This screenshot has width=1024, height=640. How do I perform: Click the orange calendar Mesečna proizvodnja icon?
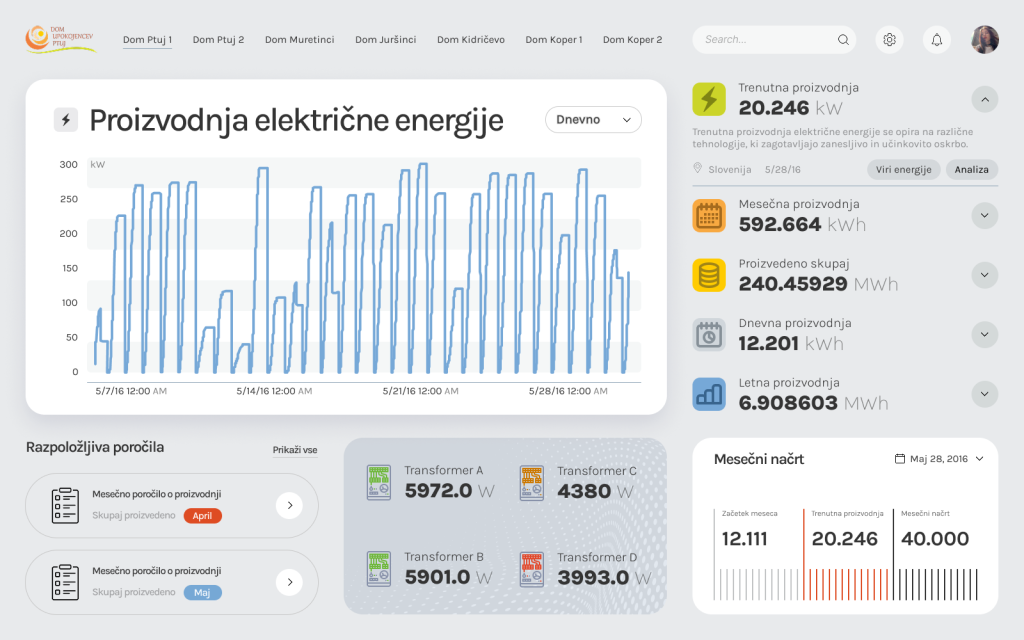709,216
